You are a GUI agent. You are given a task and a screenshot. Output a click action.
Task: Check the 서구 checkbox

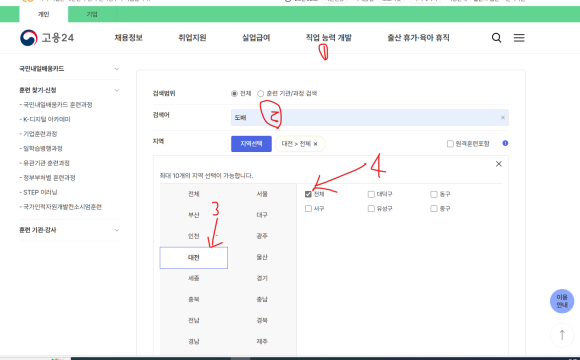point(308,209)
